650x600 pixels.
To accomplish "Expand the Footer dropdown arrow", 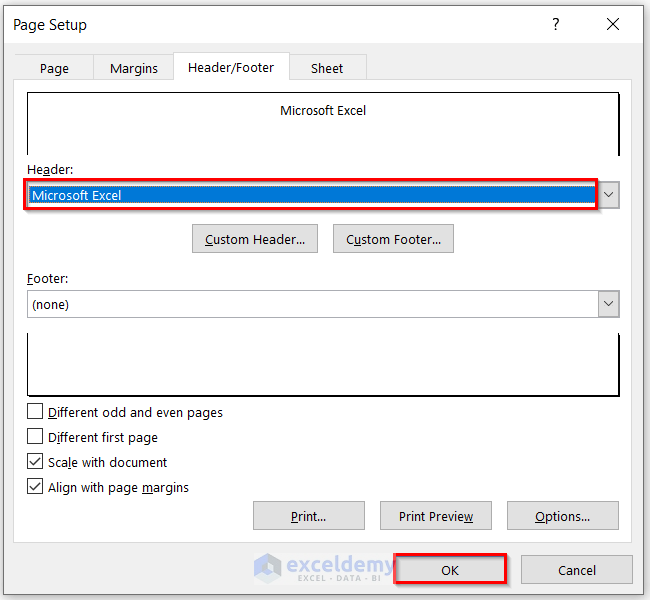I will point(609,304).
